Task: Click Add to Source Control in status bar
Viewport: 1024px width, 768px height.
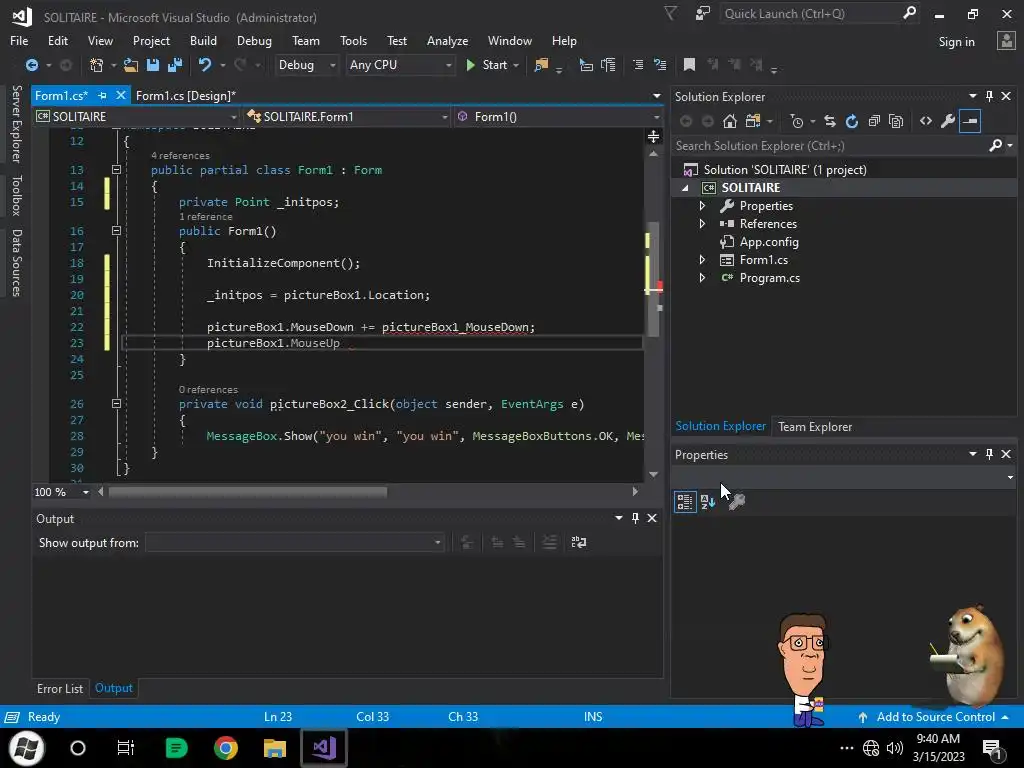Action: point(935,716)
